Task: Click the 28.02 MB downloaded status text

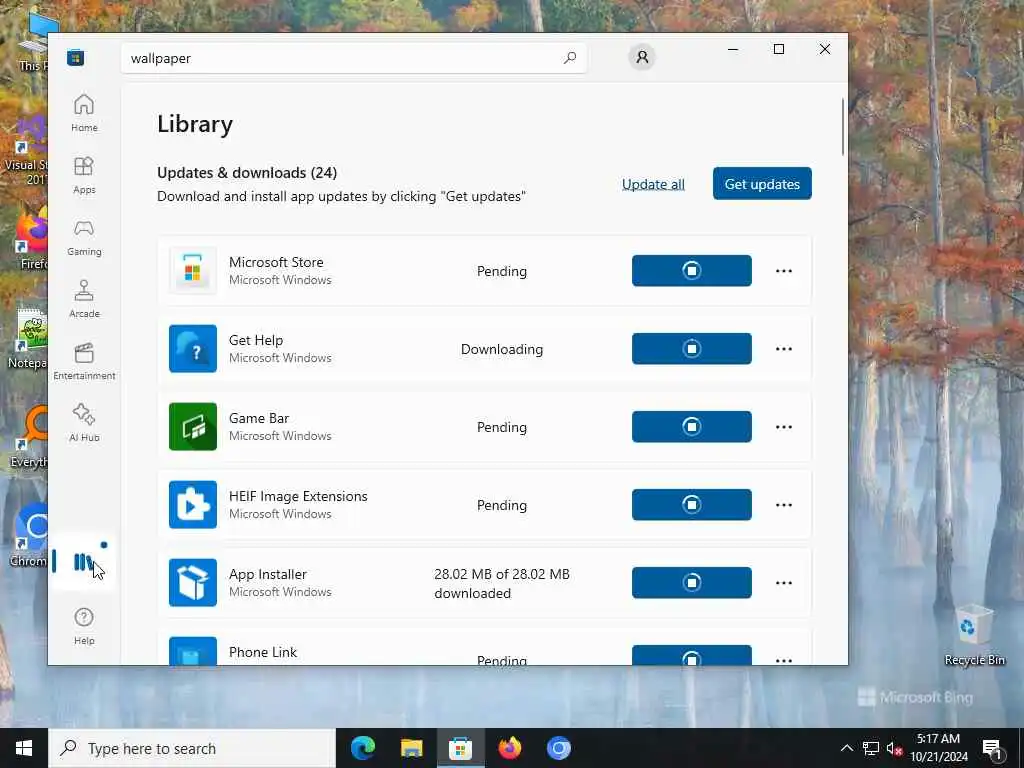Action: click(x=502, y=583)
